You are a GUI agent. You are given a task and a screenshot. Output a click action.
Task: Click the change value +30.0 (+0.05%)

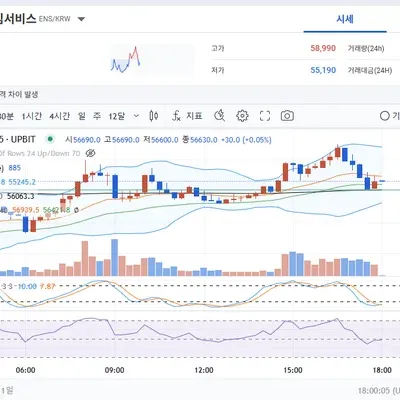pyautogui.click(x=246, y=140)
